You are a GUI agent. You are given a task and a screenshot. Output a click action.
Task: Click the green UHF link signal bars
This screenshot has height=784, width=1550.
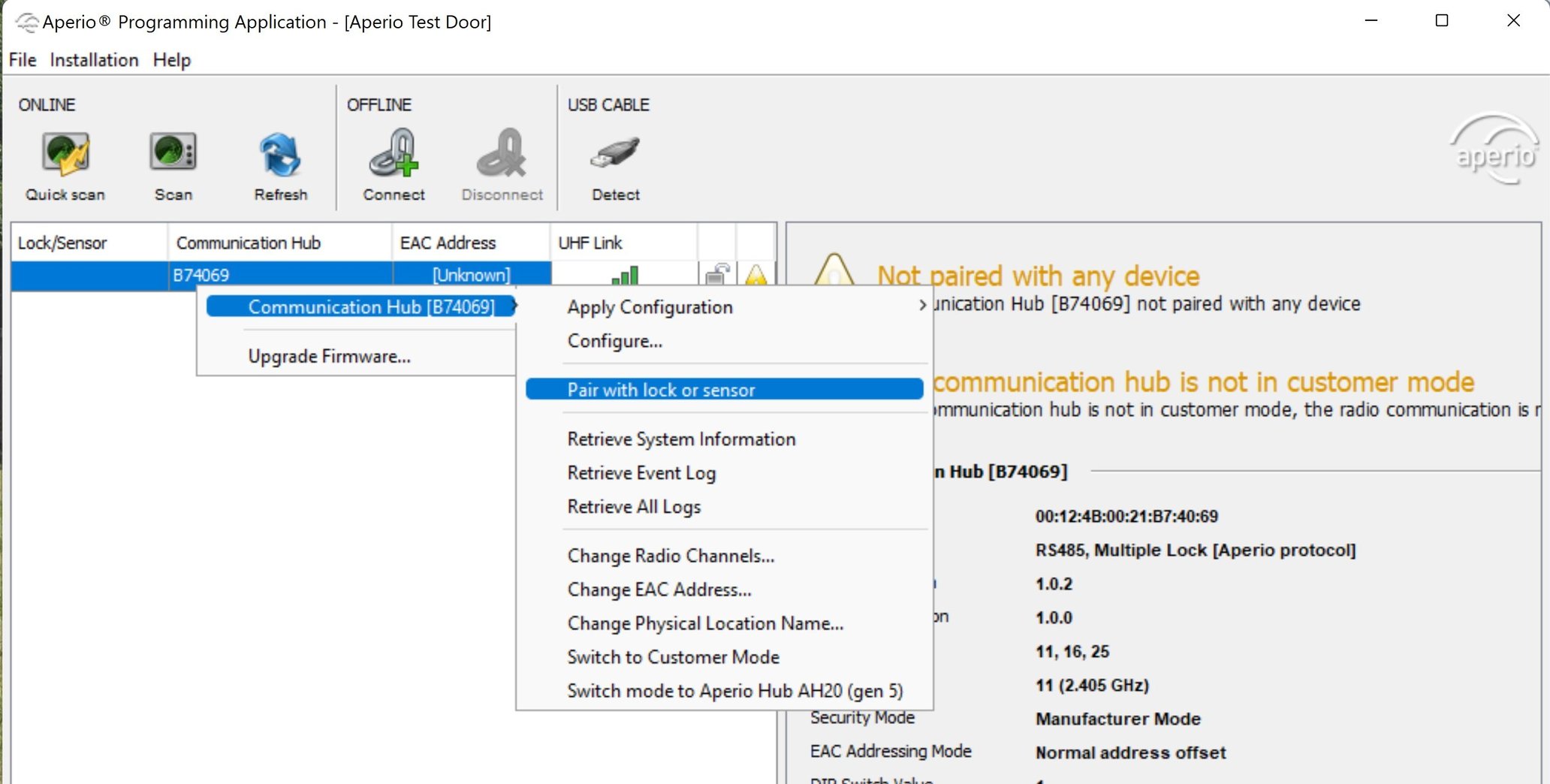pyautogui.click(x=625, y=276)
